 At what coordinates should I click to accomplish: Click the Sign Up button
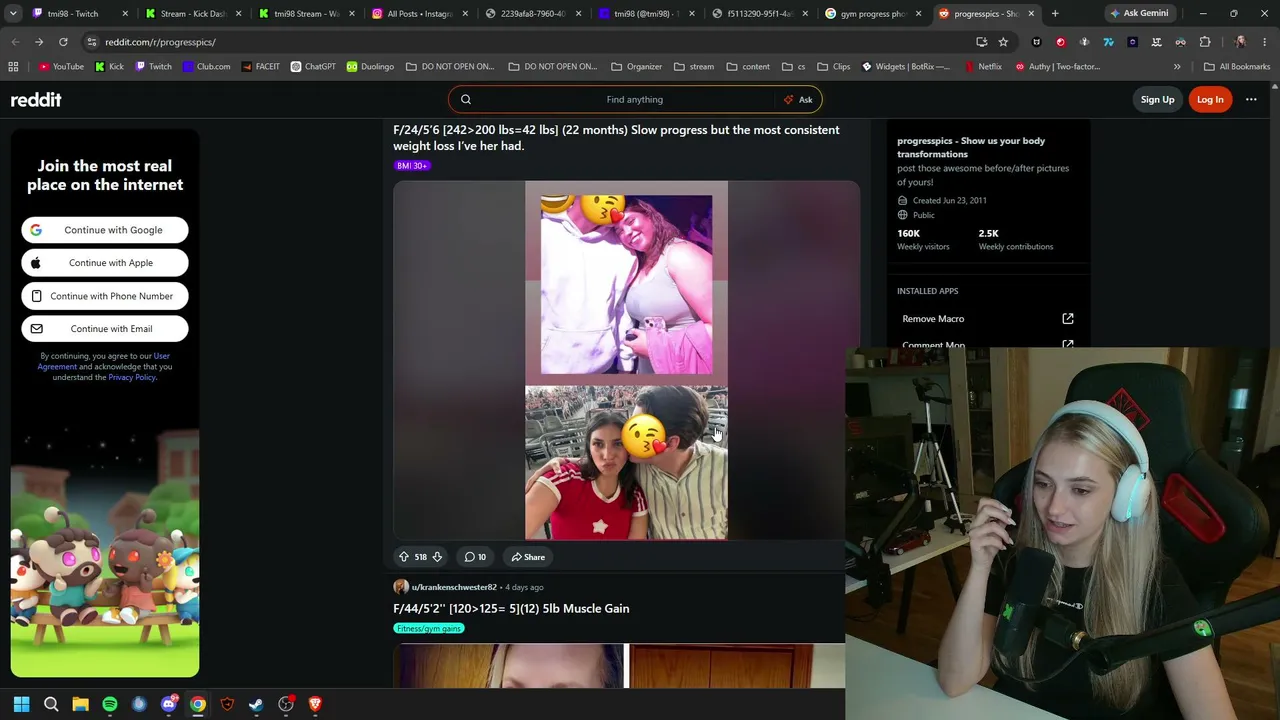[x=1157, y=99]
